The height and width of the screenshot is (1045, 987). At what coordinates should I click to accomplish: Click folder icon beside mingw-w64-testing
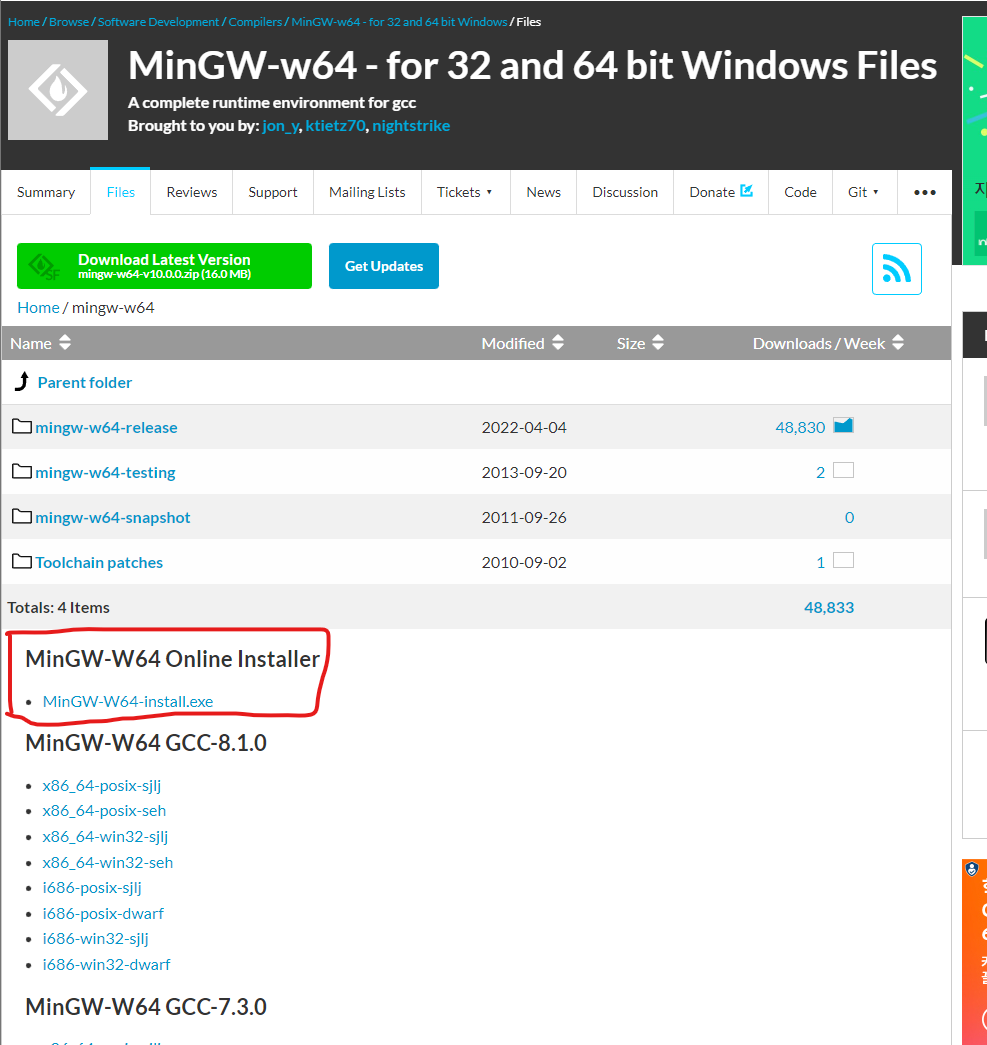[x=22, y=471]
